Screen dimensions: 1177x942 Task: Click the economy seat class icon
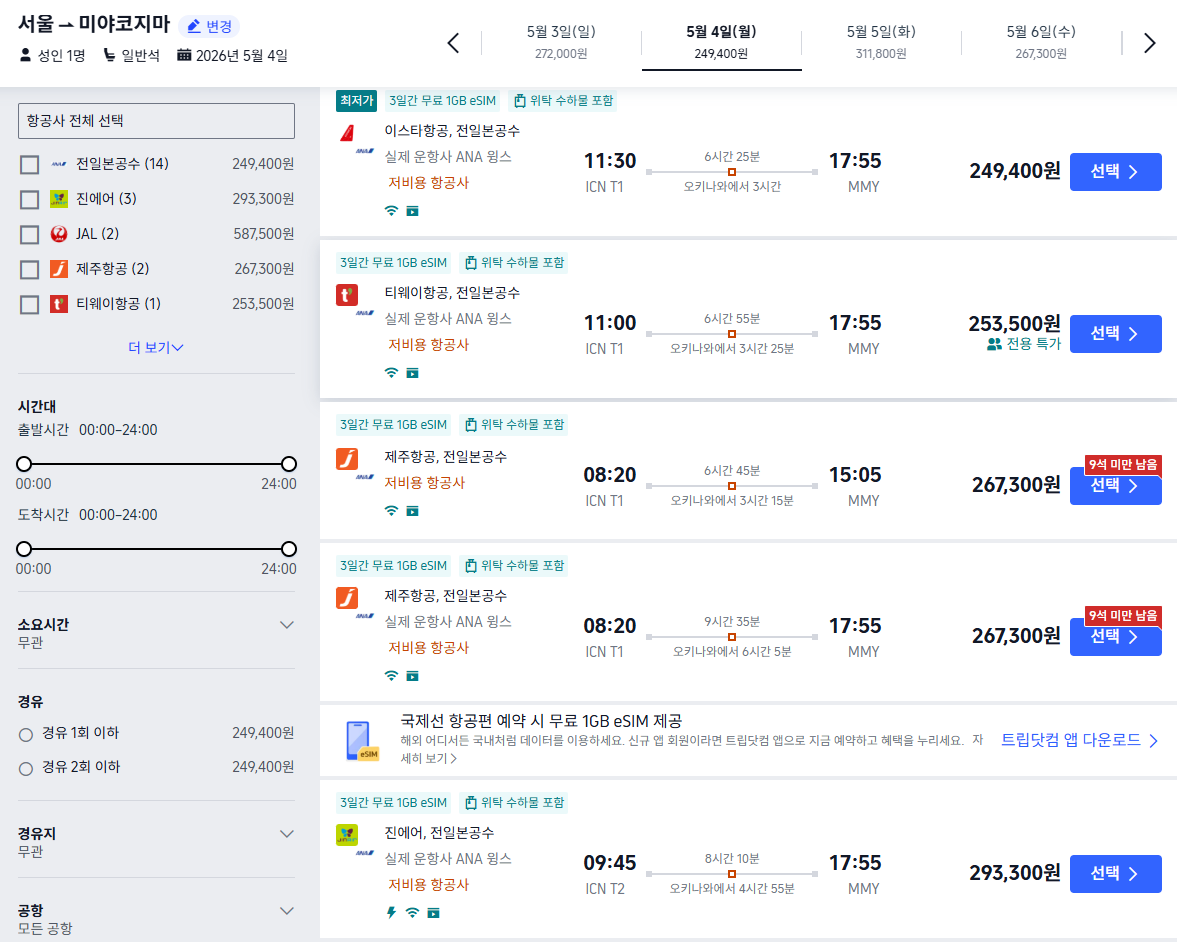pos(109,55)
